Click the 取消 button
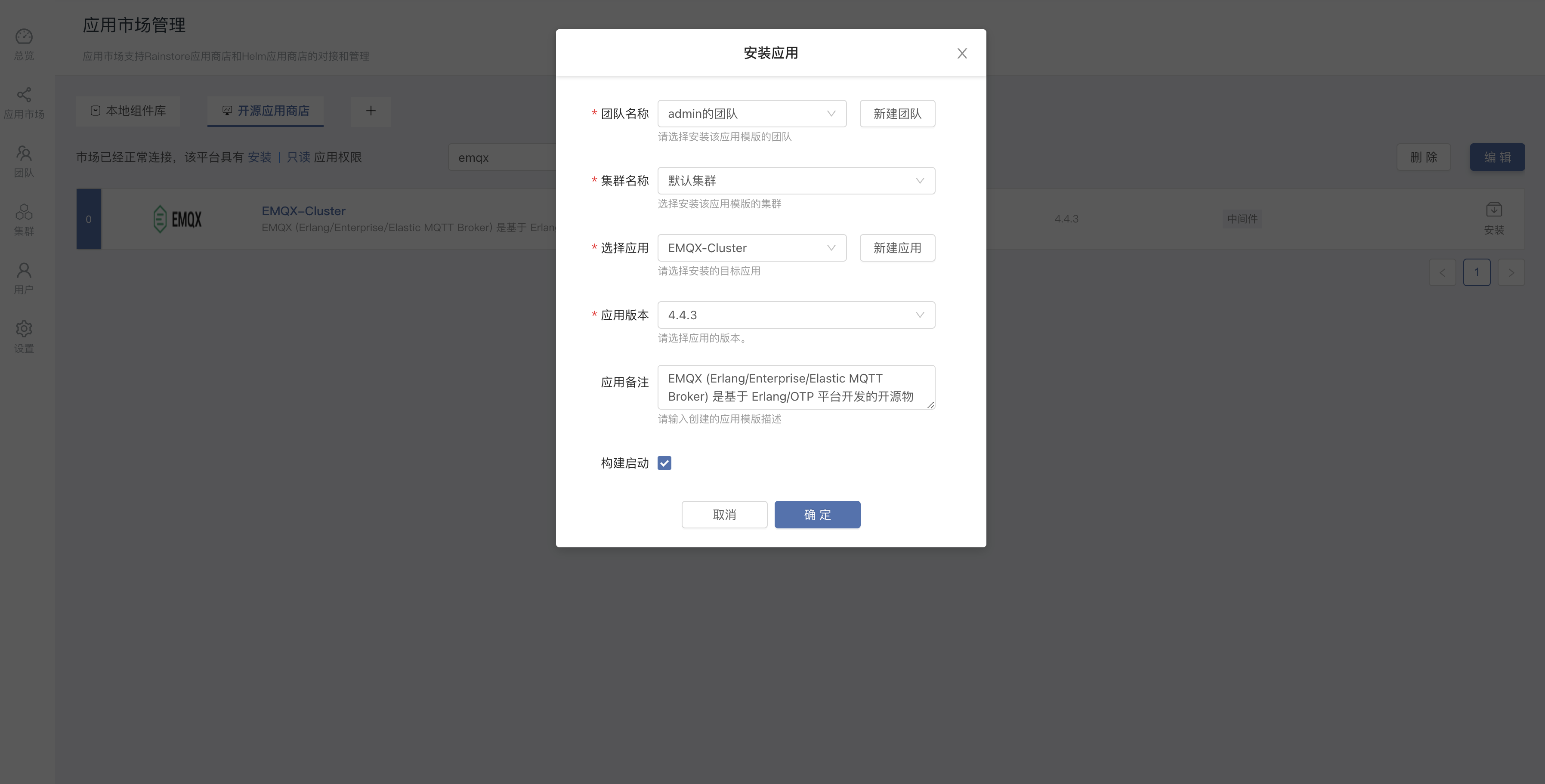 tap(725, 514)
